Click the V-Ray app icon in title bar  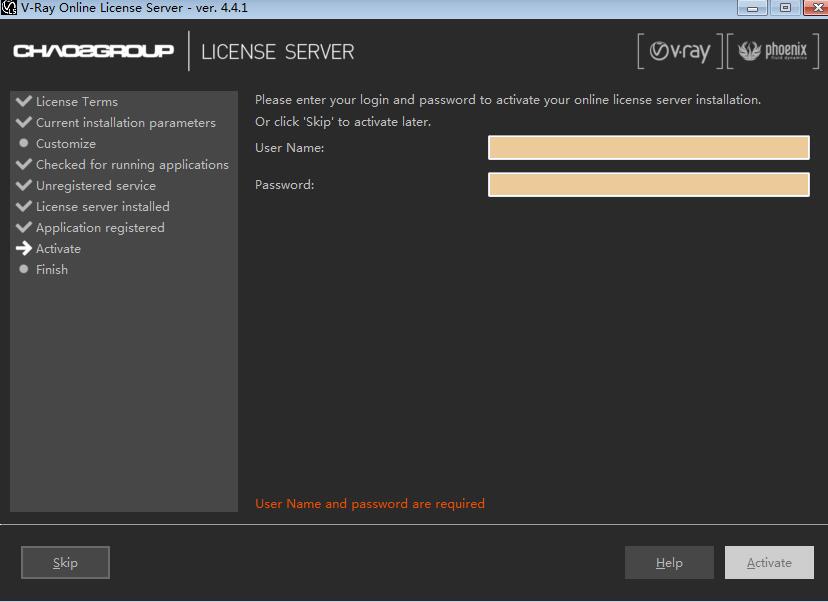(9, 8)
